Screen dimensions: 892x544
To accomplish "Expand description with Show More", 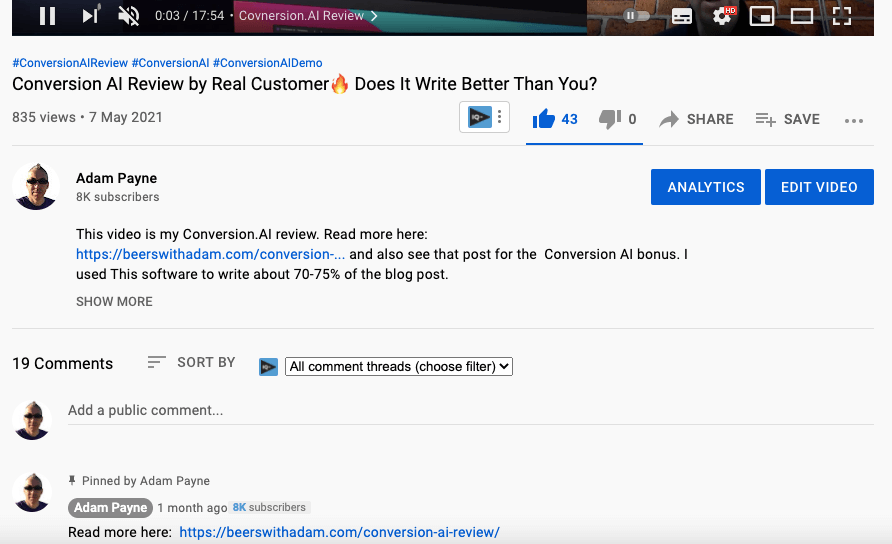I will (114, 302).
